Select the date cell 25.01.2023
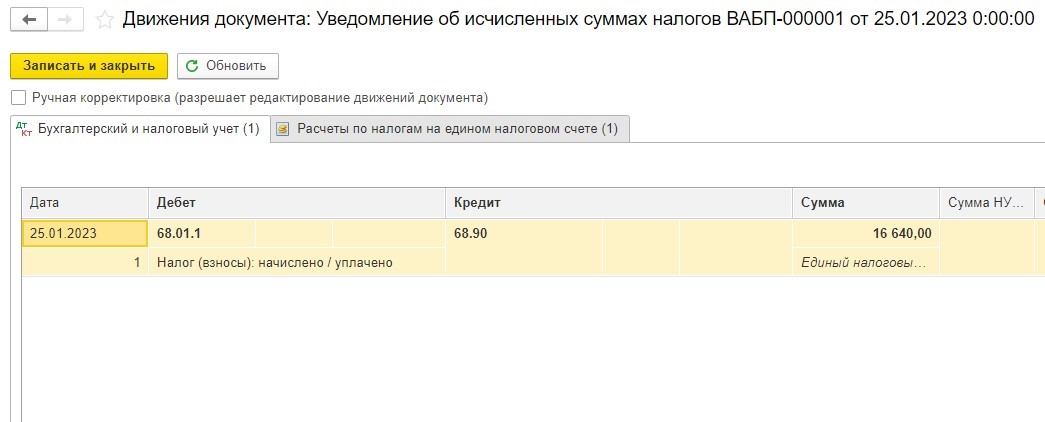This screenshot has height=422, width=1045. [85, 233]
